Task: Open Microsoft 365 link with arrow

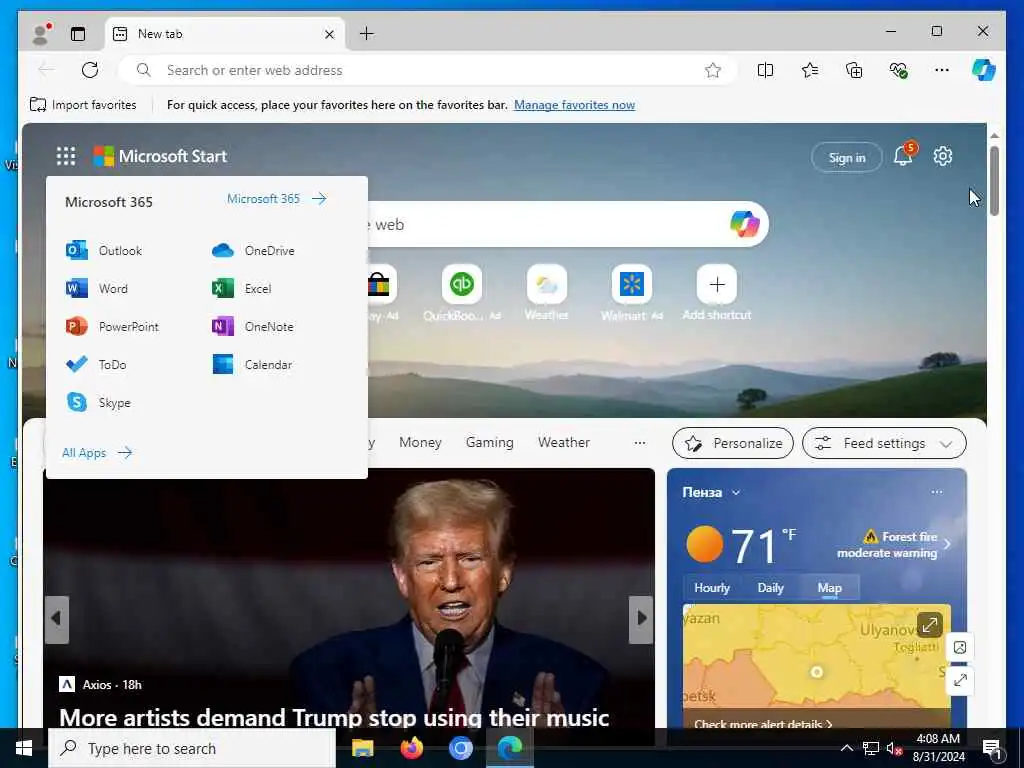Action: coord(276,199)
